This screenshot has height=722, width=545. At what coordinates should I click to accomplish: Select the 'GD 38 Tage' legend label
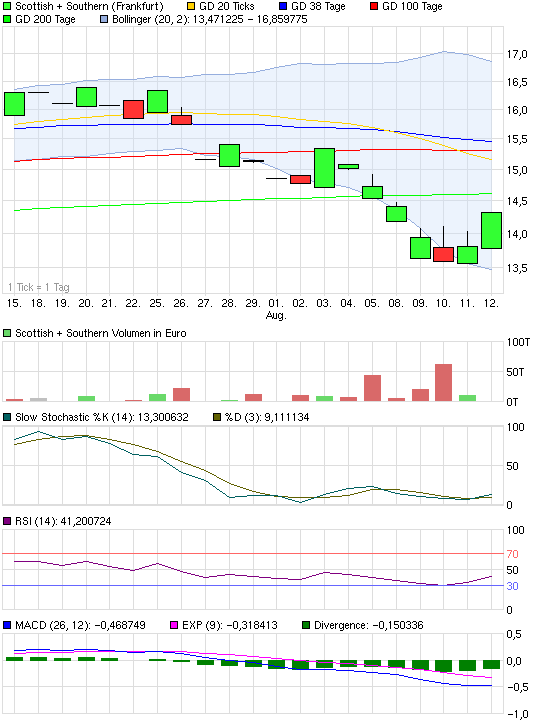click(318, 6)
